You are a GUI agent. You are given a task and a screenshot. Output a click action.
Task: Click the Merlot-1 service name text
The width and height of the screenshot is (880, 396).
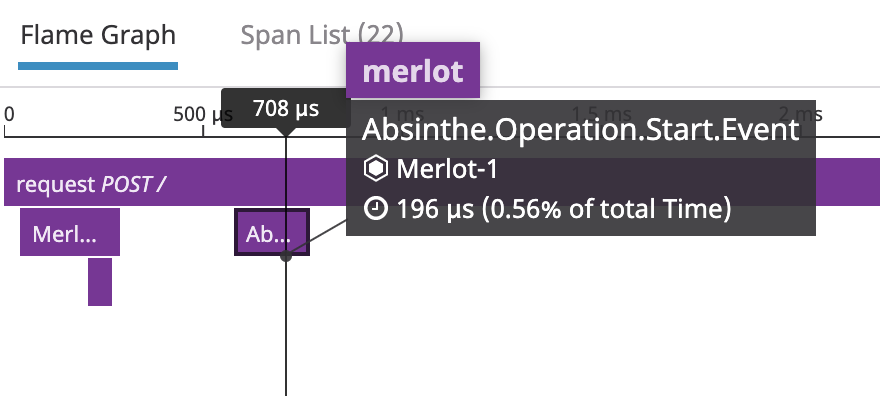click(x=447, y=169)
